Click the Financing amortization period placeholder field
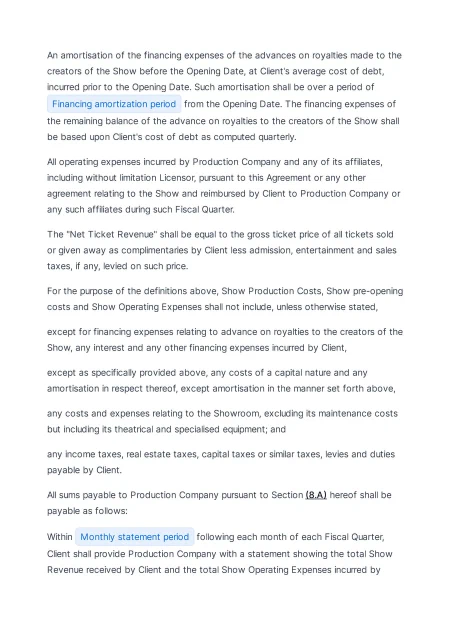Image resolution: width=450 pixels, height=636 pixels. pos(114,104)
